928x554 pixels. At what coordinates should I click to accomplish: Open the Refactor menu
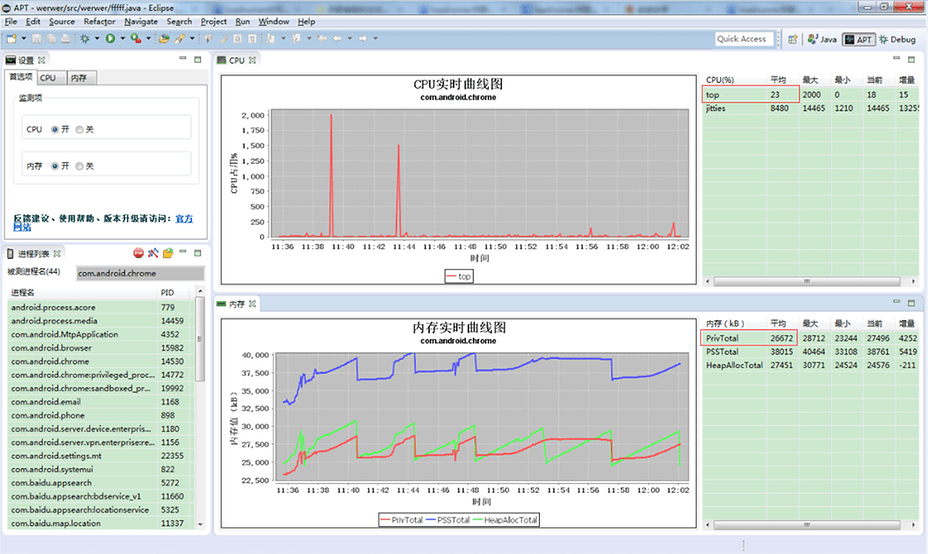tap(99, 21)
